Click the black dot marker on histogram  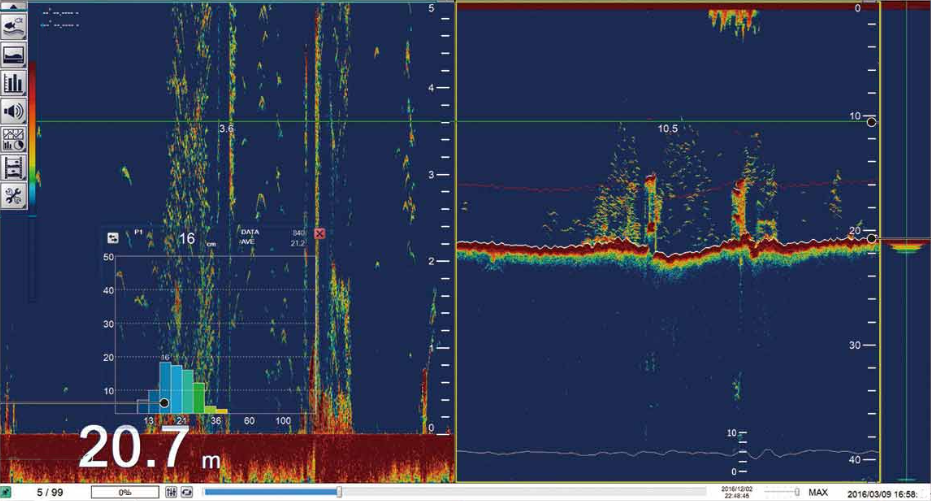pyautogui.click(x=164, y=402)
